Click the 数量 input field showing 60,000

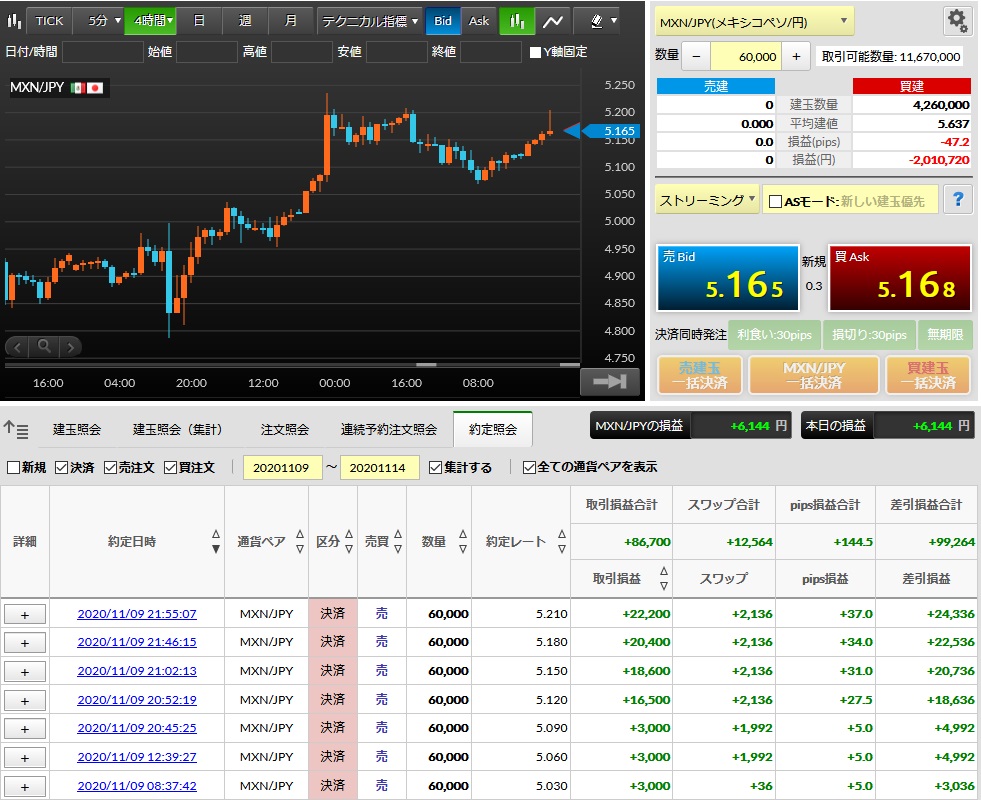coord(746,56)
